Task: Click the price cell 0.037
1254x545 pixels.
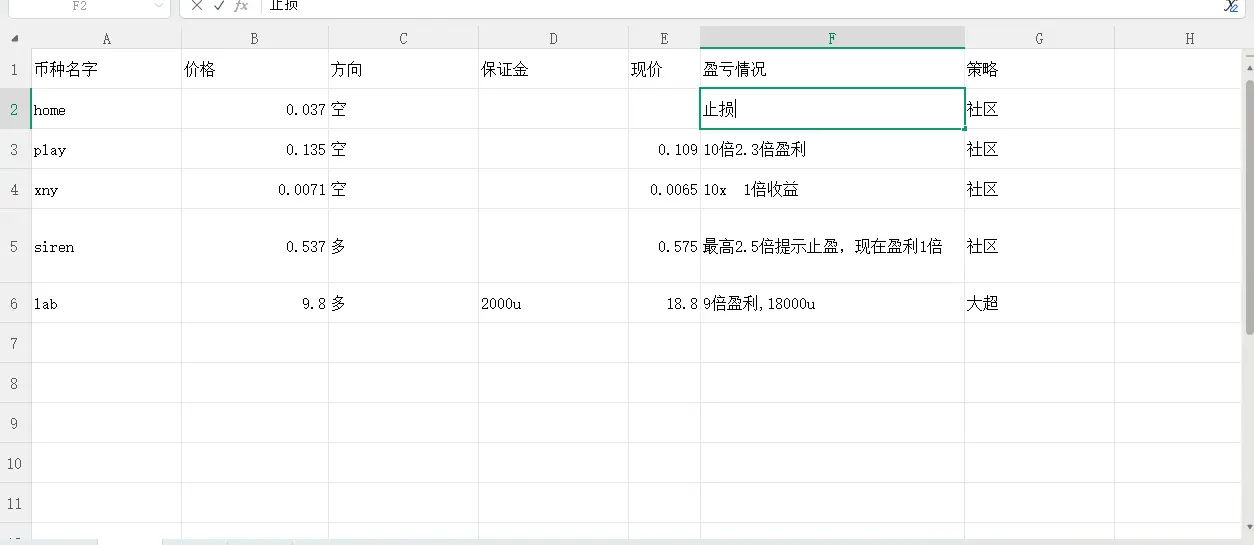Action: (255, 109)
